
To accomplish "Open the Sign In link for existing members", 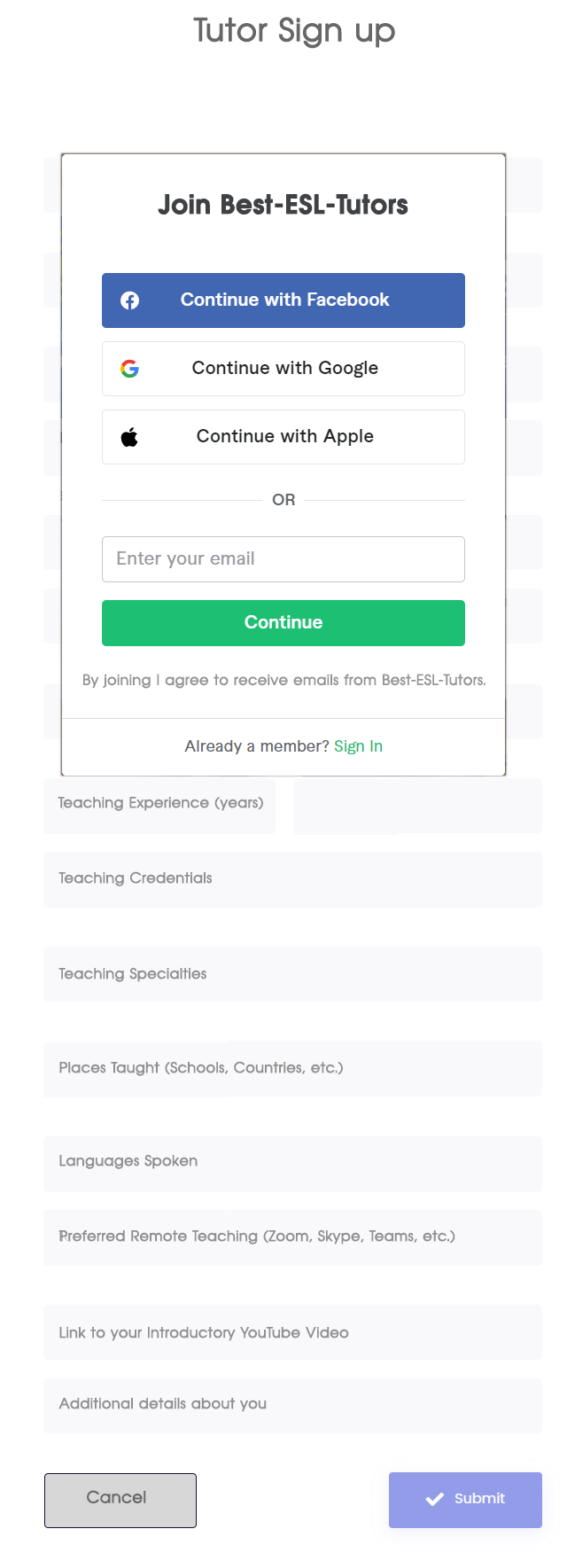I will point(358,745).
